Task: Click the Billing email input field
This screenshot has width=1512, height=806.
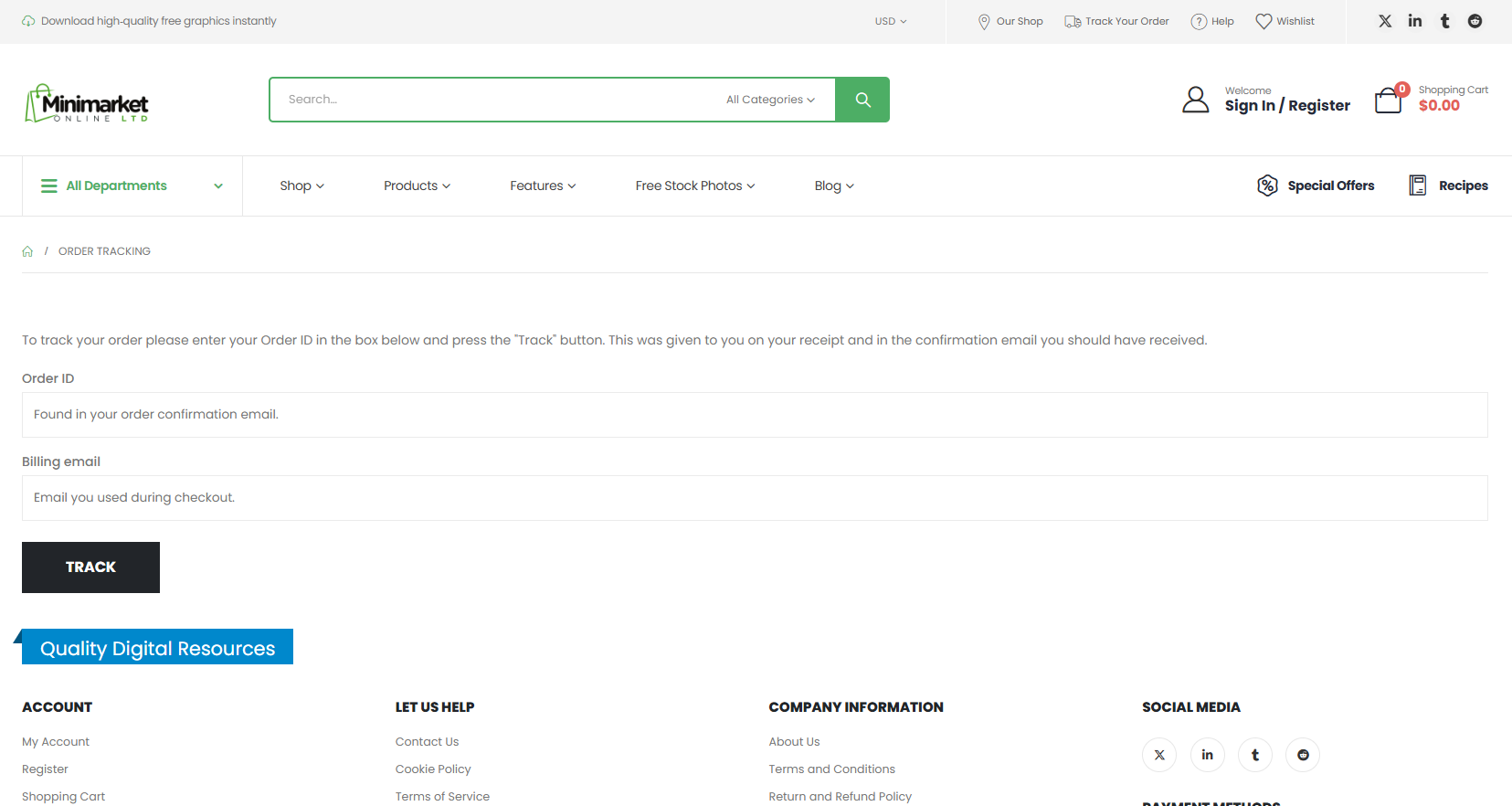Action: click(x=755, y=498)
